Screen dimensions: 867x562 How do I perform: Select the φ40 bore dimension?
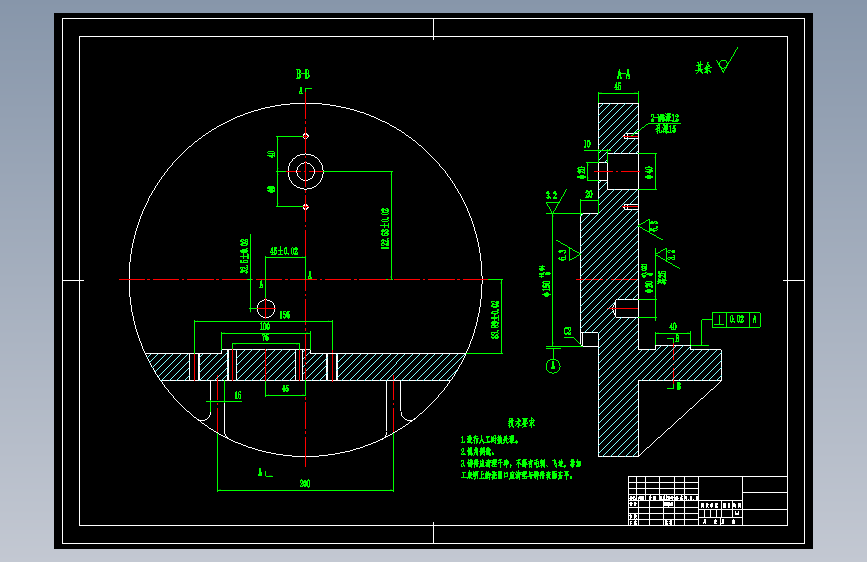649,171
